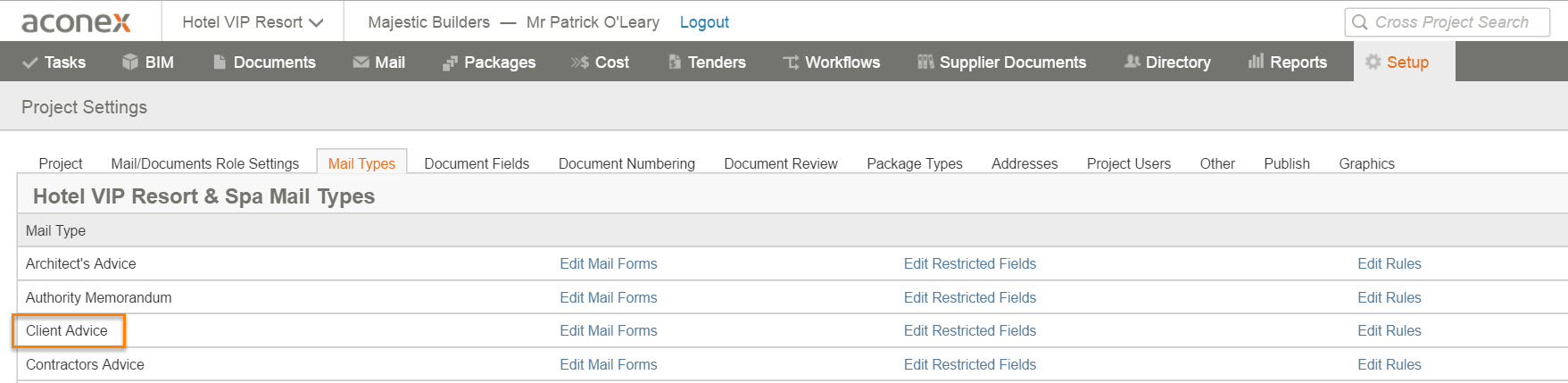Image resolution: width=1568 pixels, height=383 pixels.
Task: Edit Mail Forms for Client Advice
Action: (x=609, y=330)
